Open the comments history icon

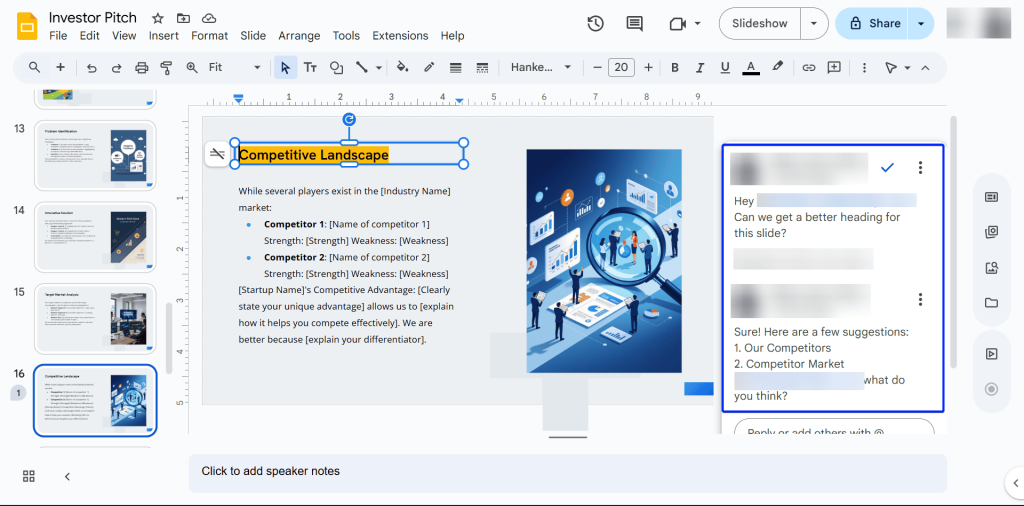point(634,24)
